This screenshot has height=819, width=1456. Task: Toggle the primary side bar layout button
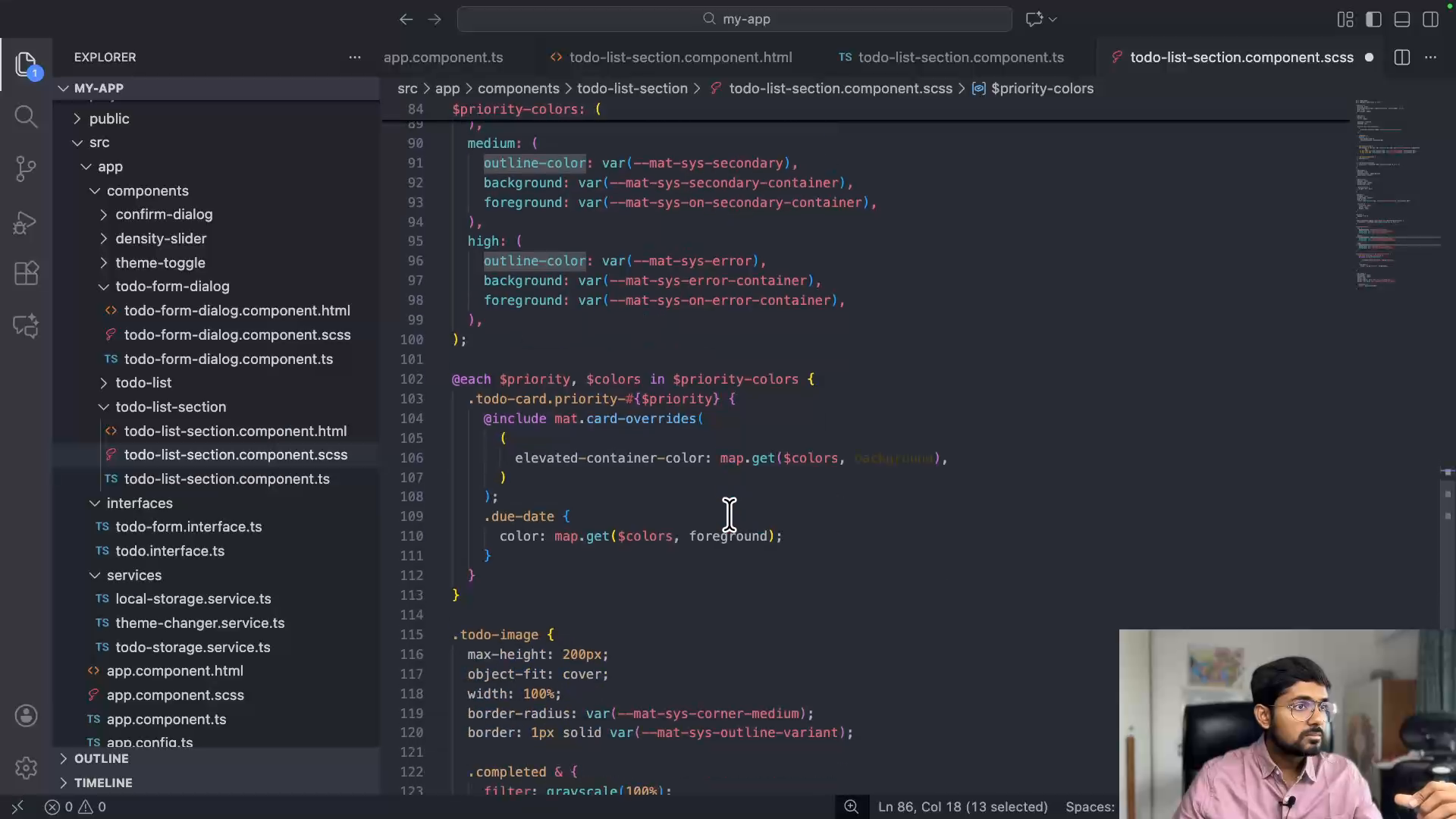pos(1373,20)
